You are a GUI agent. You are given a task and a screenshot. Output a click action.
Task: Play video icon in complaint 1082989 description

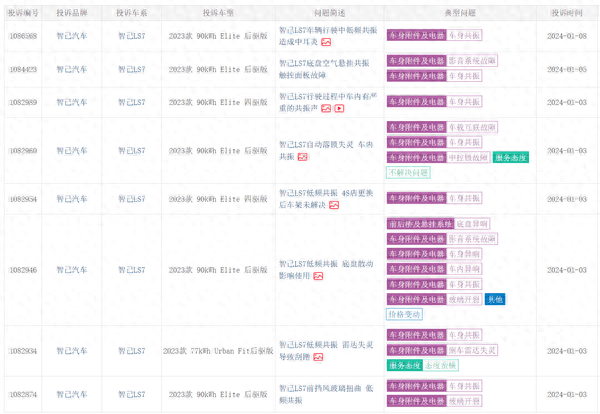(339, 108)
